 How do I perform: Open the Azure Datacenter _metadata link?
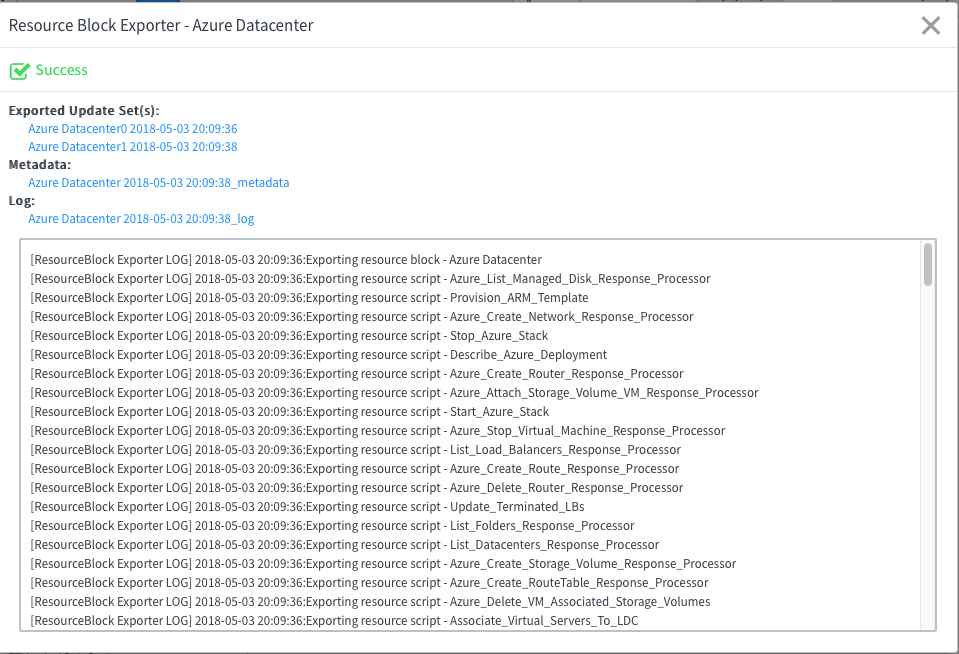(158, 183)
